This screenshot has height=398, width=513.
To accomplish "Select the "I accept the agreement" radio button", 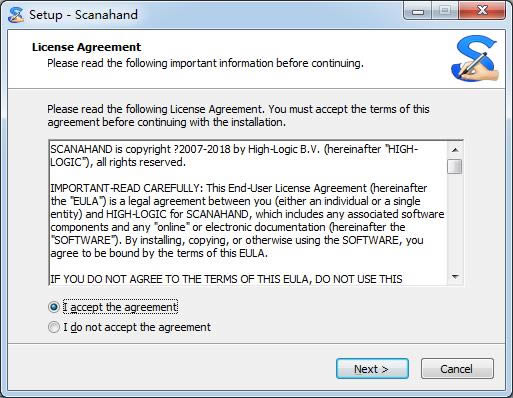I will [54, 307].
